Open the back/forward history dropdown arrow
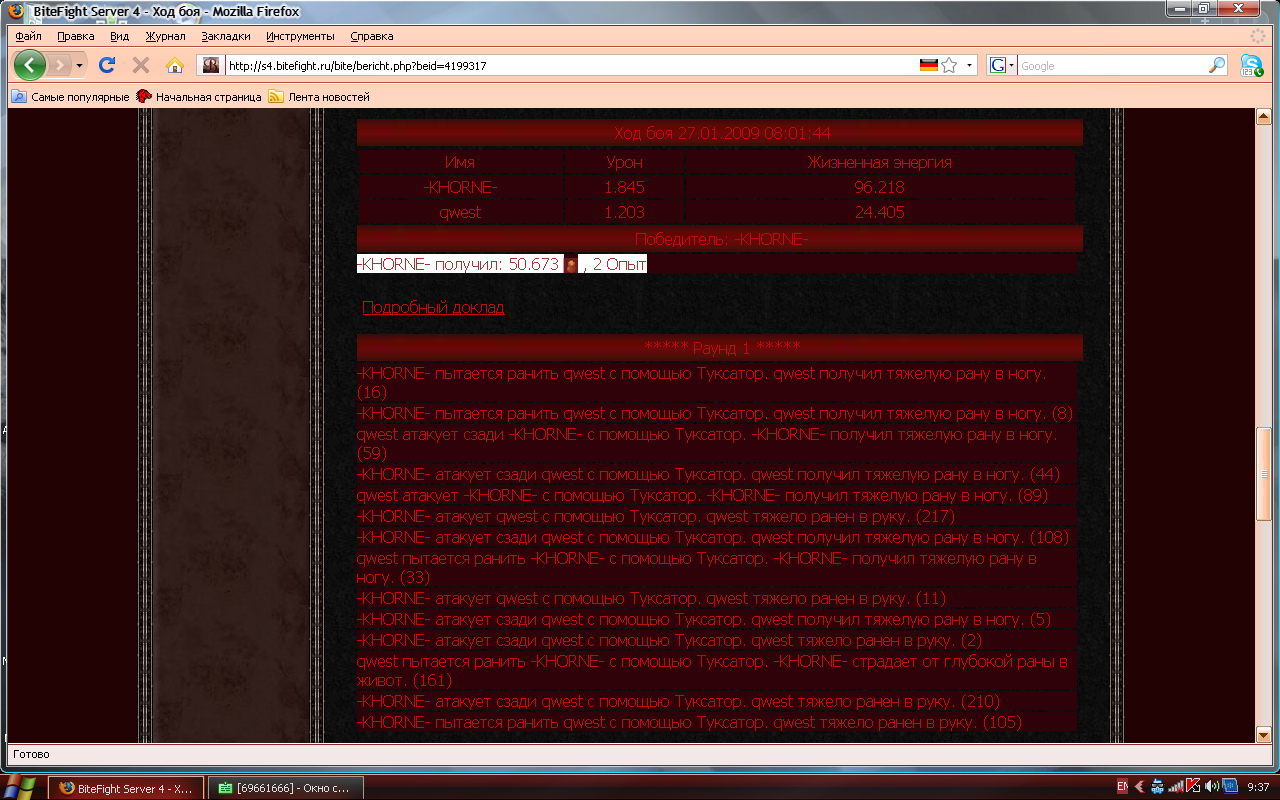1280x800 pixels. pyautogui.click(x=80, y=66)
